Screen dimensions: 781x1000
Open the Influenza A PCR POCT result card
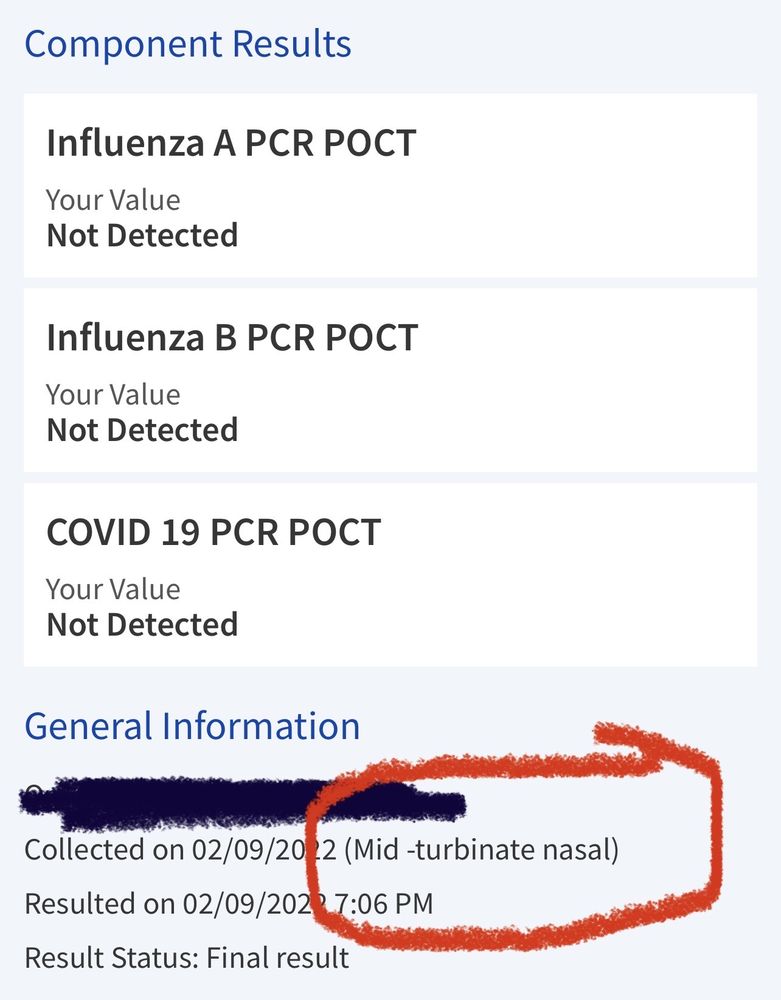(x=390, y=186)
